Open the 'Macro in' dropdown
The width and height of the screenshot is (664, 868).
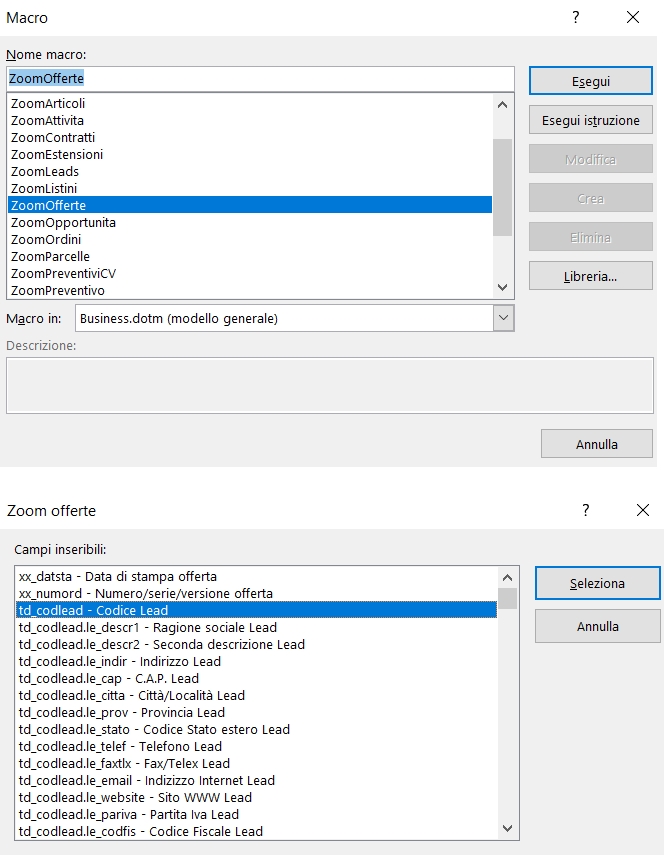point(503,318)
